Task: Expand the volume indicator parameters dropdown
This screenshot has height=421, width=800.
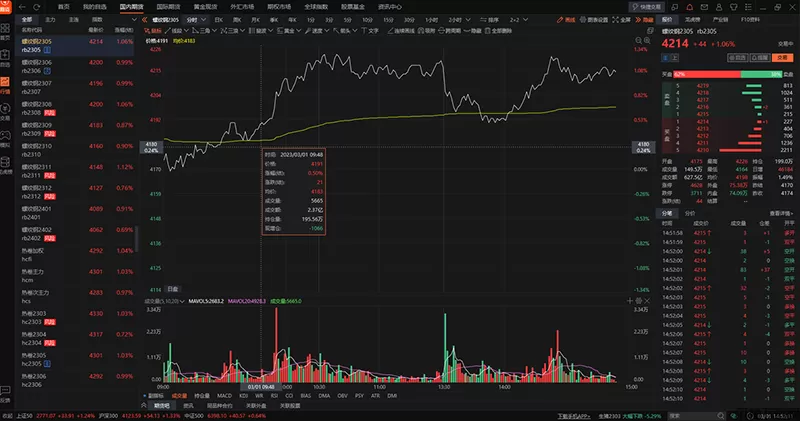Action: pyautogui.click(x=182, y=301)
